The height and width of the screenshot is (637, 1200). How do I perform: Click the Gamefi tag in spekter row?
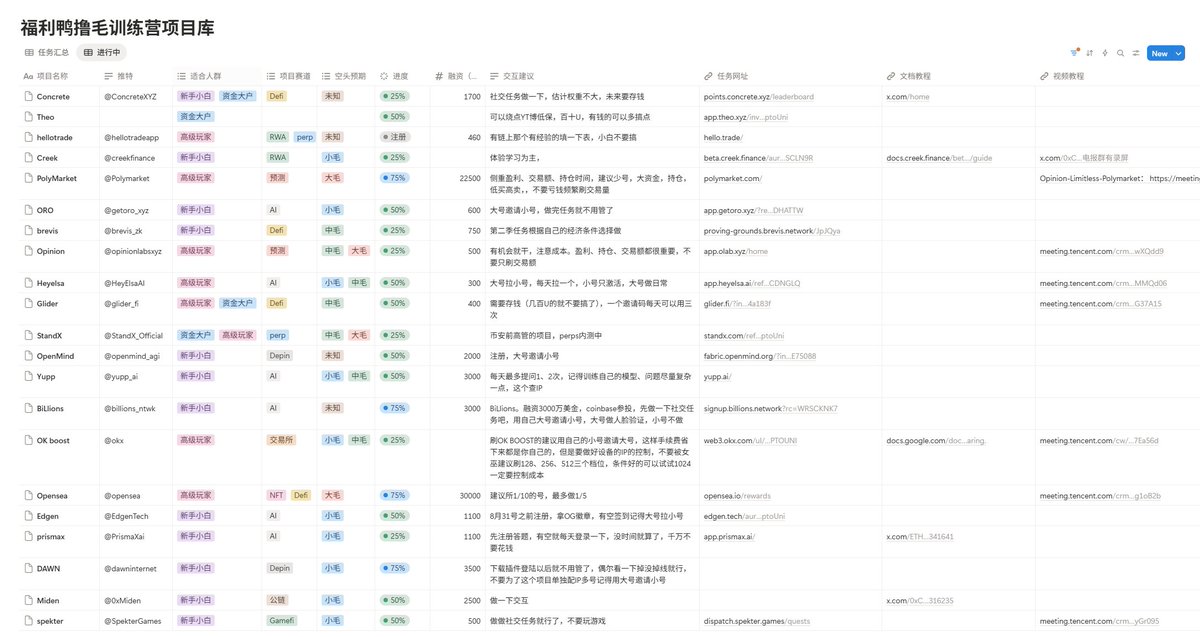[283, 621]
